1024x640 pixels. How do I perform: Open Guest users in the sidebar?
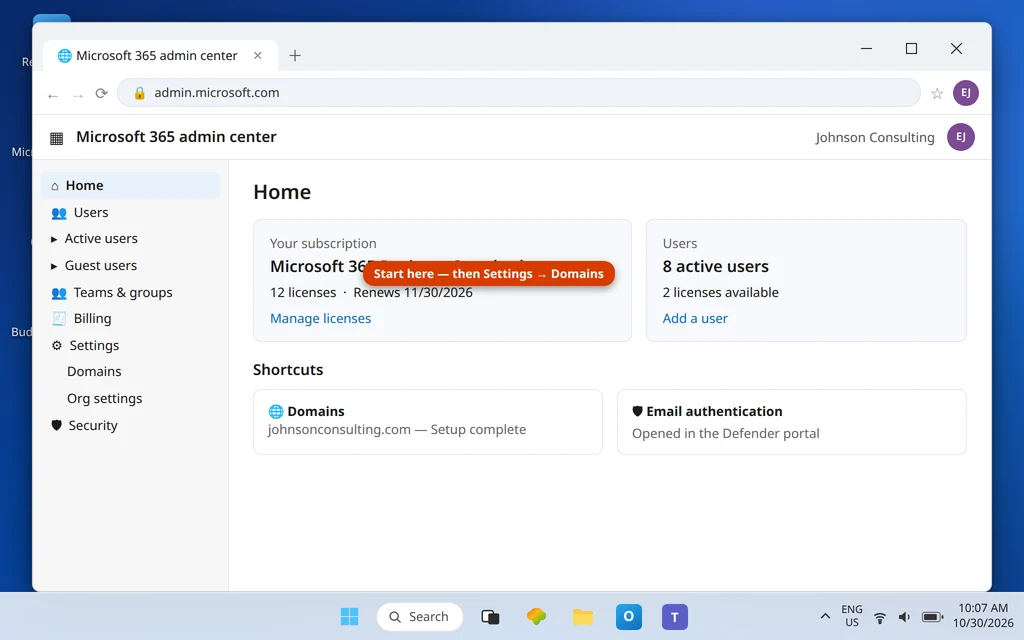131,265
